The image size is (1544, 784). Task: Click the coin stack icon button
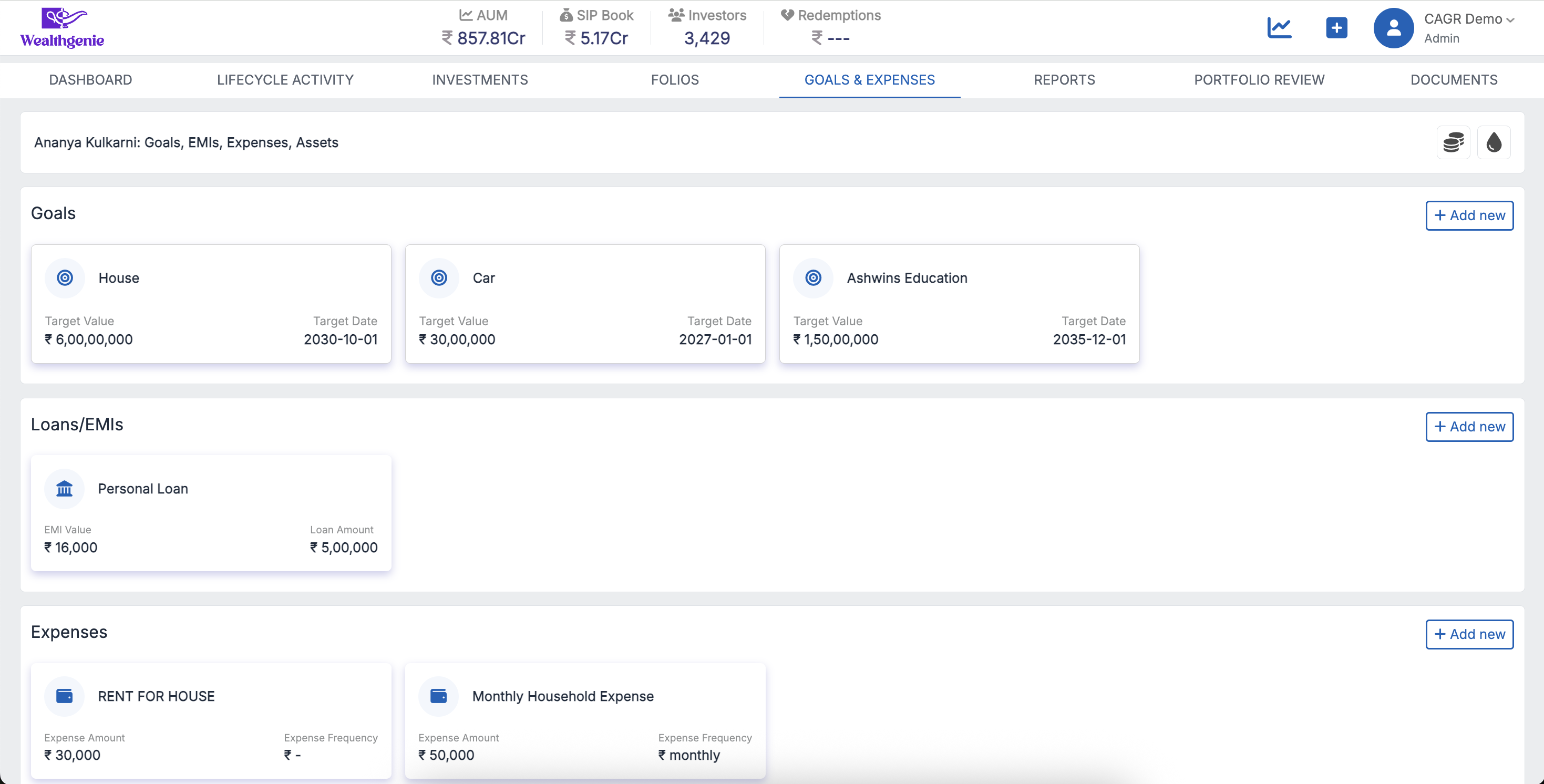tap(1453, 142)
